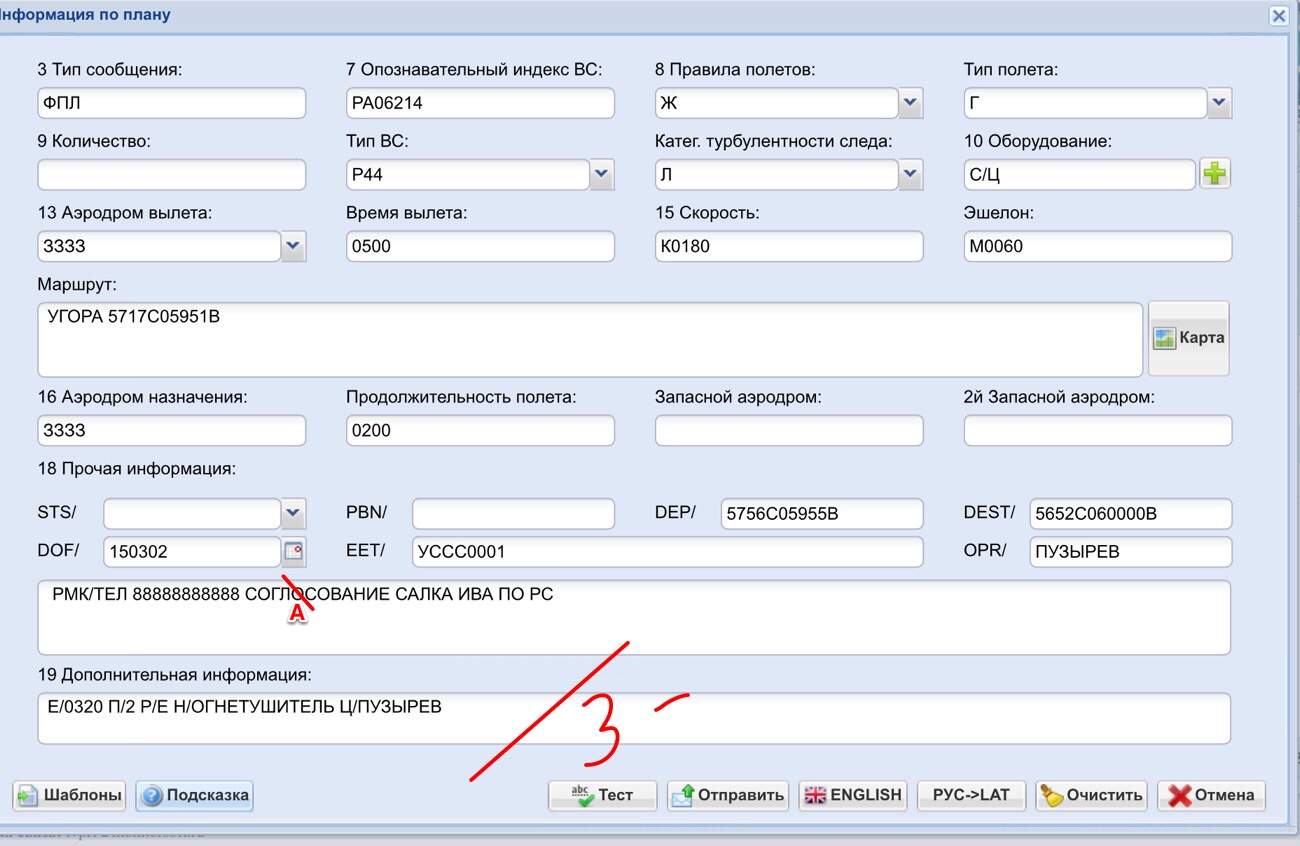Click the Шаблоны templates button
This screenshot has width=1300, height=846.
[x=70, y=796]
